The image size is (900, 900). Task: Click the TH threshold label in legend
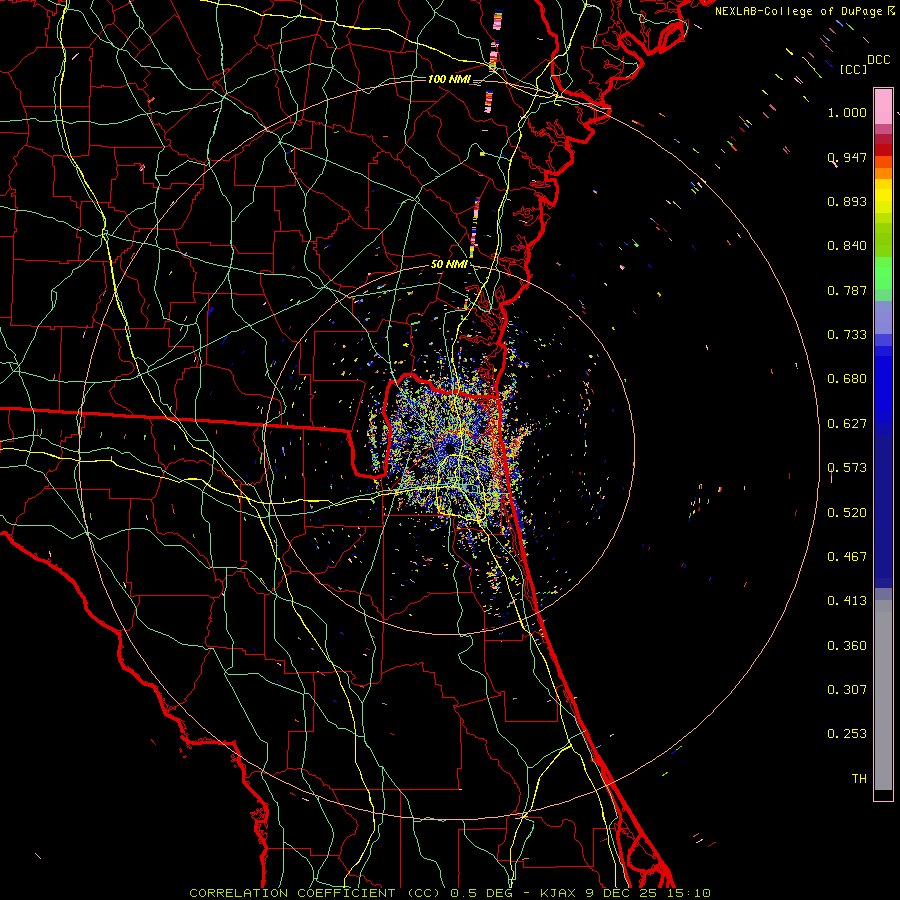click(859, 779)
